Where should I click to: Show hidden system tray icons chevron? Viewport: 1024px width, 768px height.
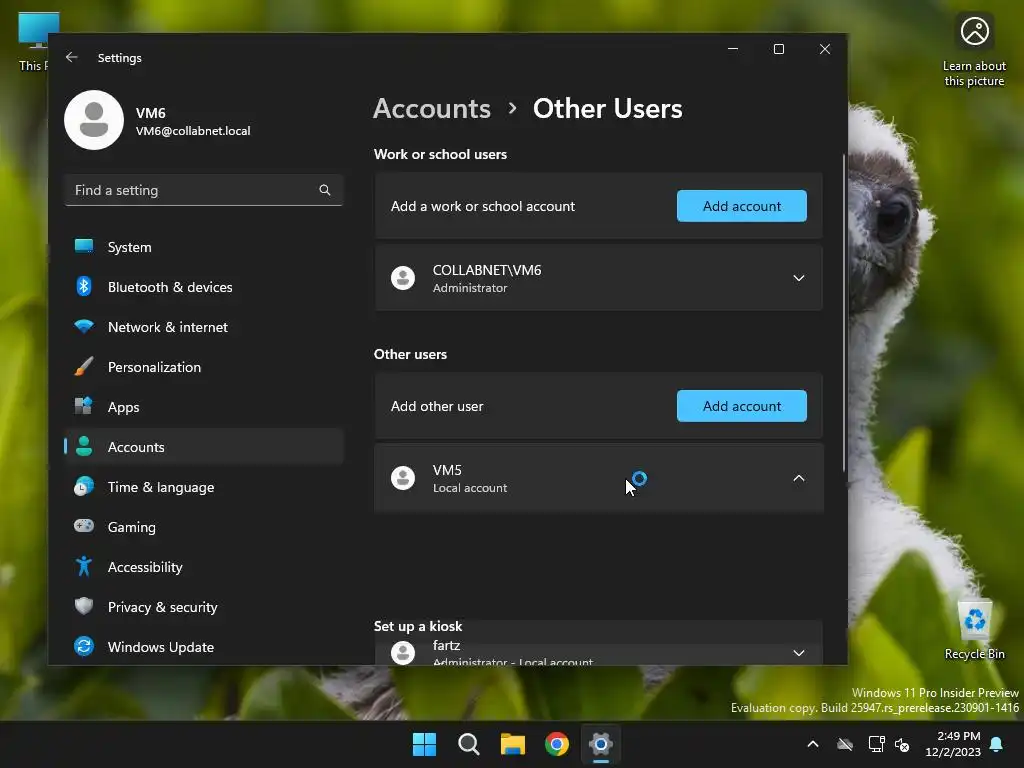[x=813, y=744]
